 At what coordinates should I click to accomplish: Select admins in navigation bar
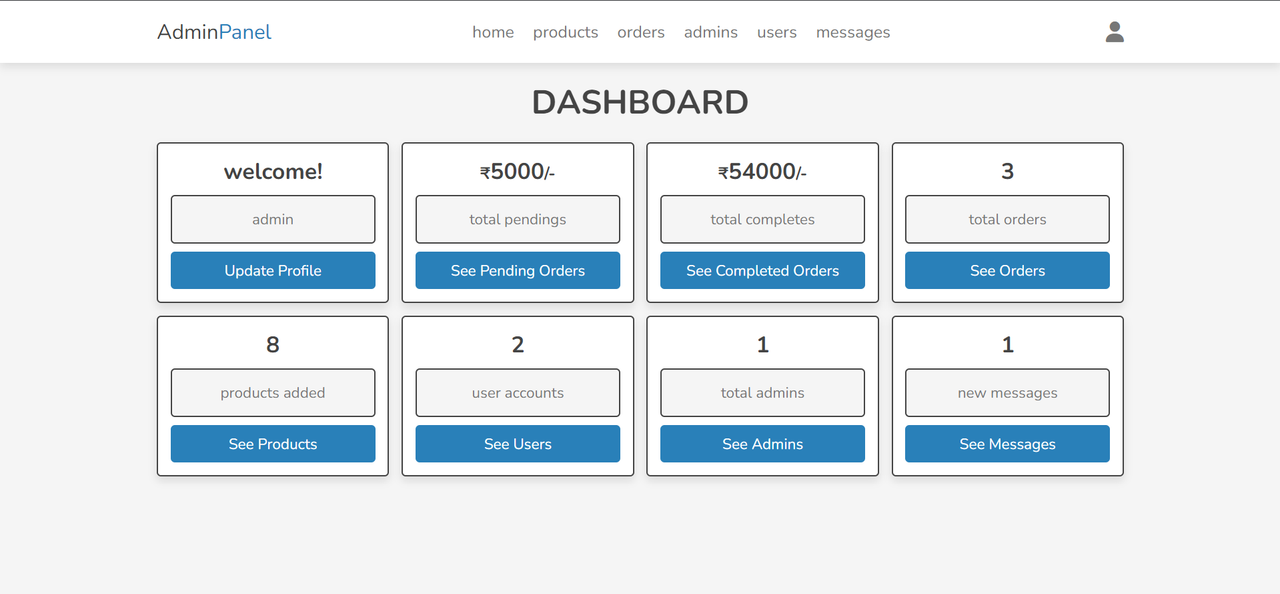tap(711, 32)
